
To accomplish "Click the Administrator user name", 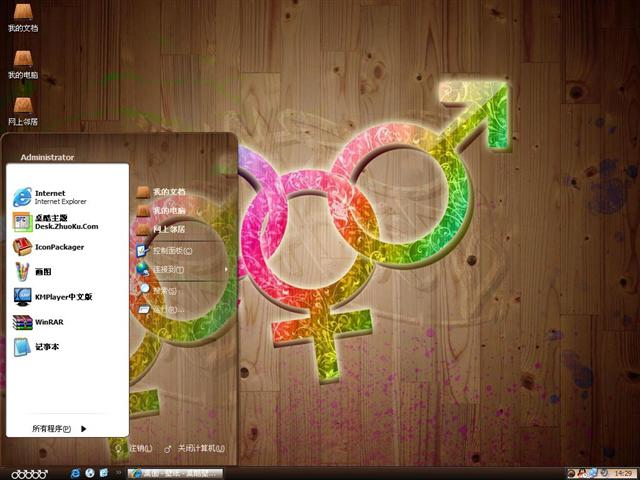I will (47, 157).
